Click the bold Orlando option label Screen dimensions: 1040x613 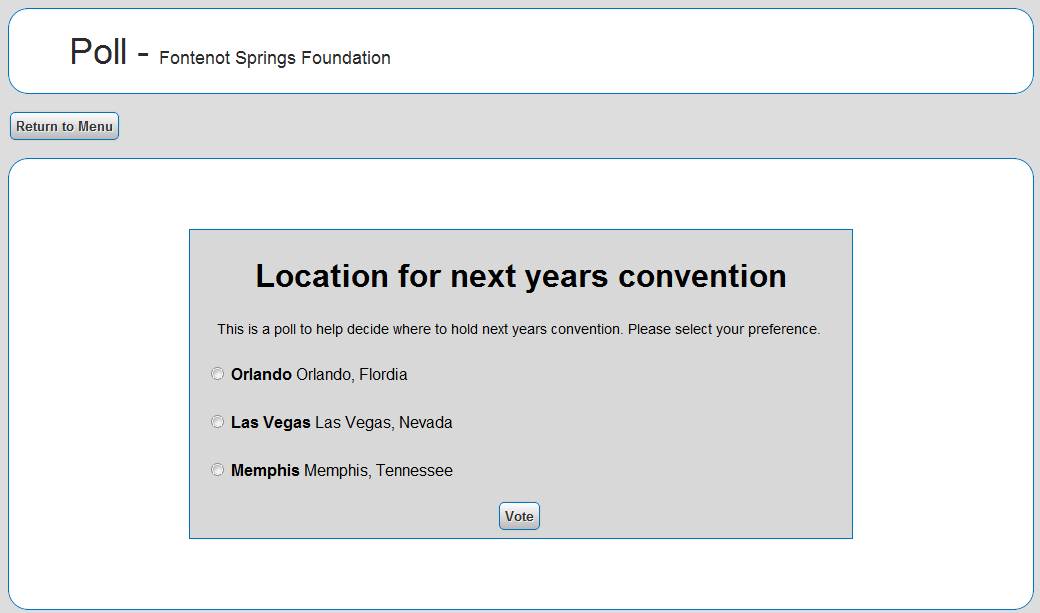click(261, 375)
